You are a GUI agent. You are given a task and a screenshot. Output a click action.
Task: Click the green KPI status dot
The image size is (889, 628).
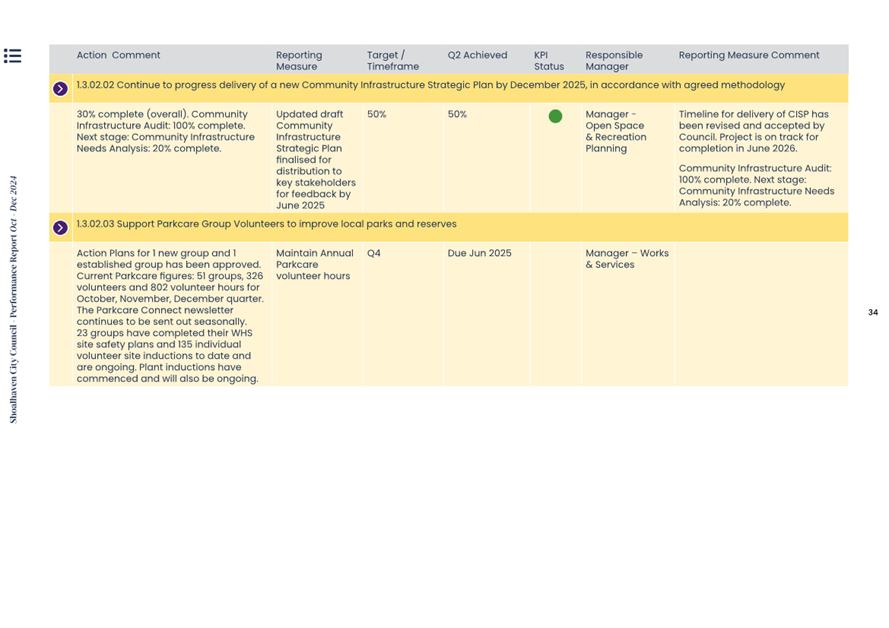click(555, 116)
